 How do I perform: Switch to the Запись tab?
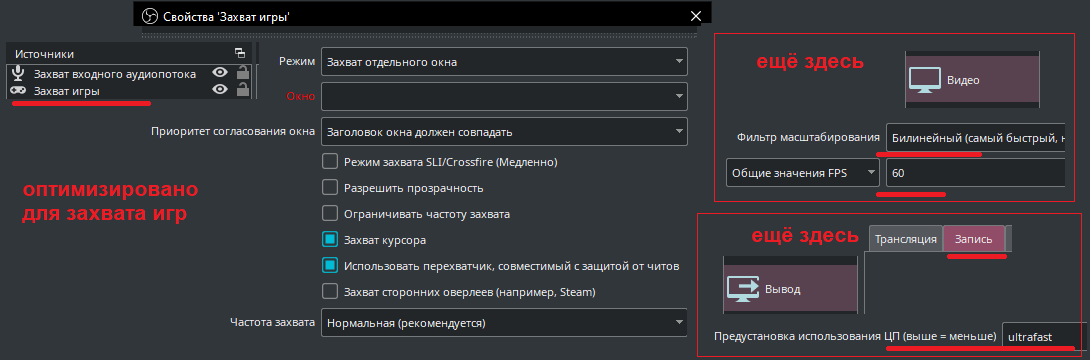(x=973, y=238)
